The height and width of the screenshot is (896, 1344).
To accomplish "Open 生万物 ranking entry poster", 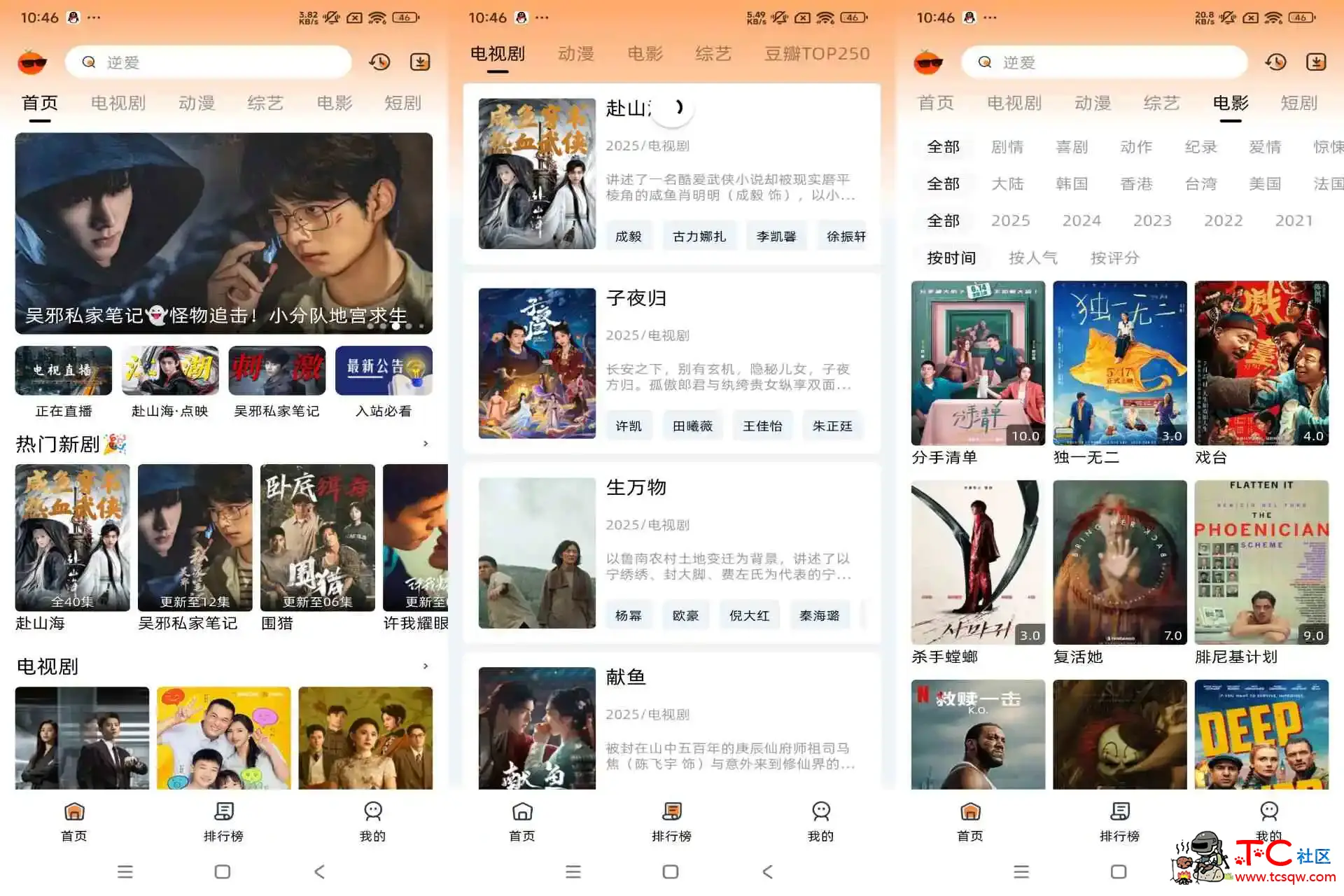I will coord(537,553).
